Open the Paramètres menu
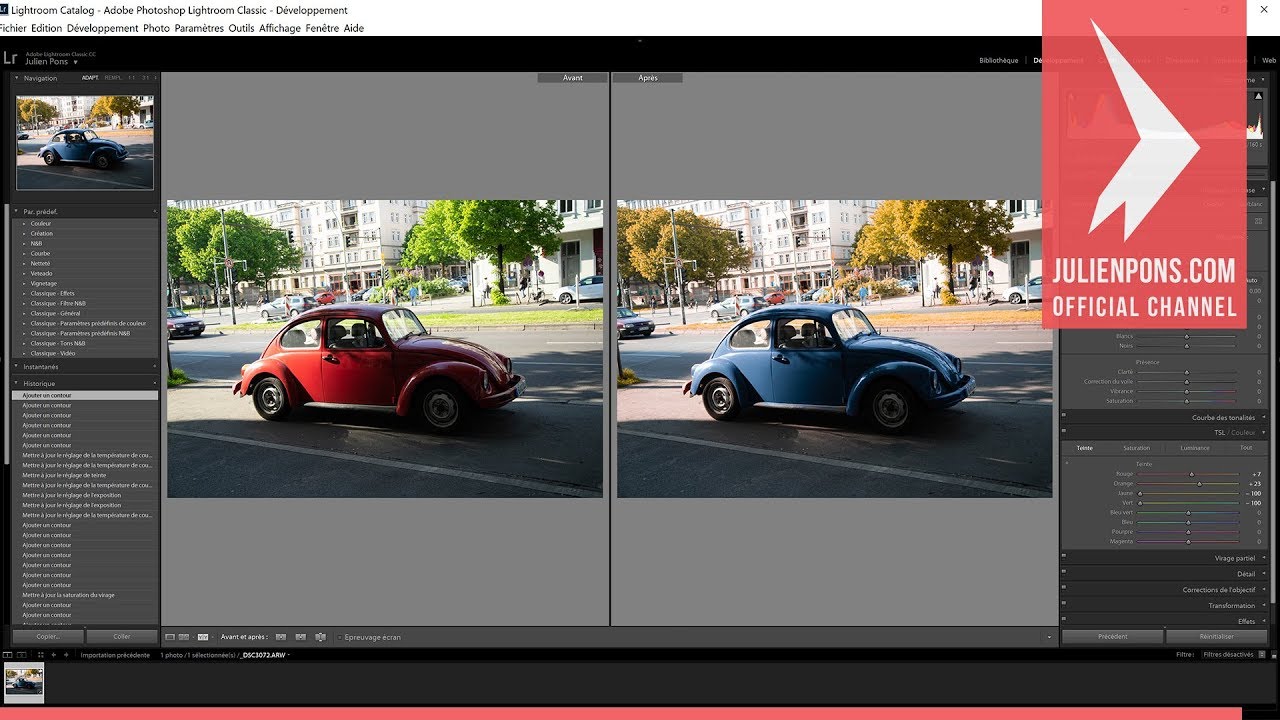Image resolution: width=1280 pixels, height=720 pixels. tap(199, 28)
